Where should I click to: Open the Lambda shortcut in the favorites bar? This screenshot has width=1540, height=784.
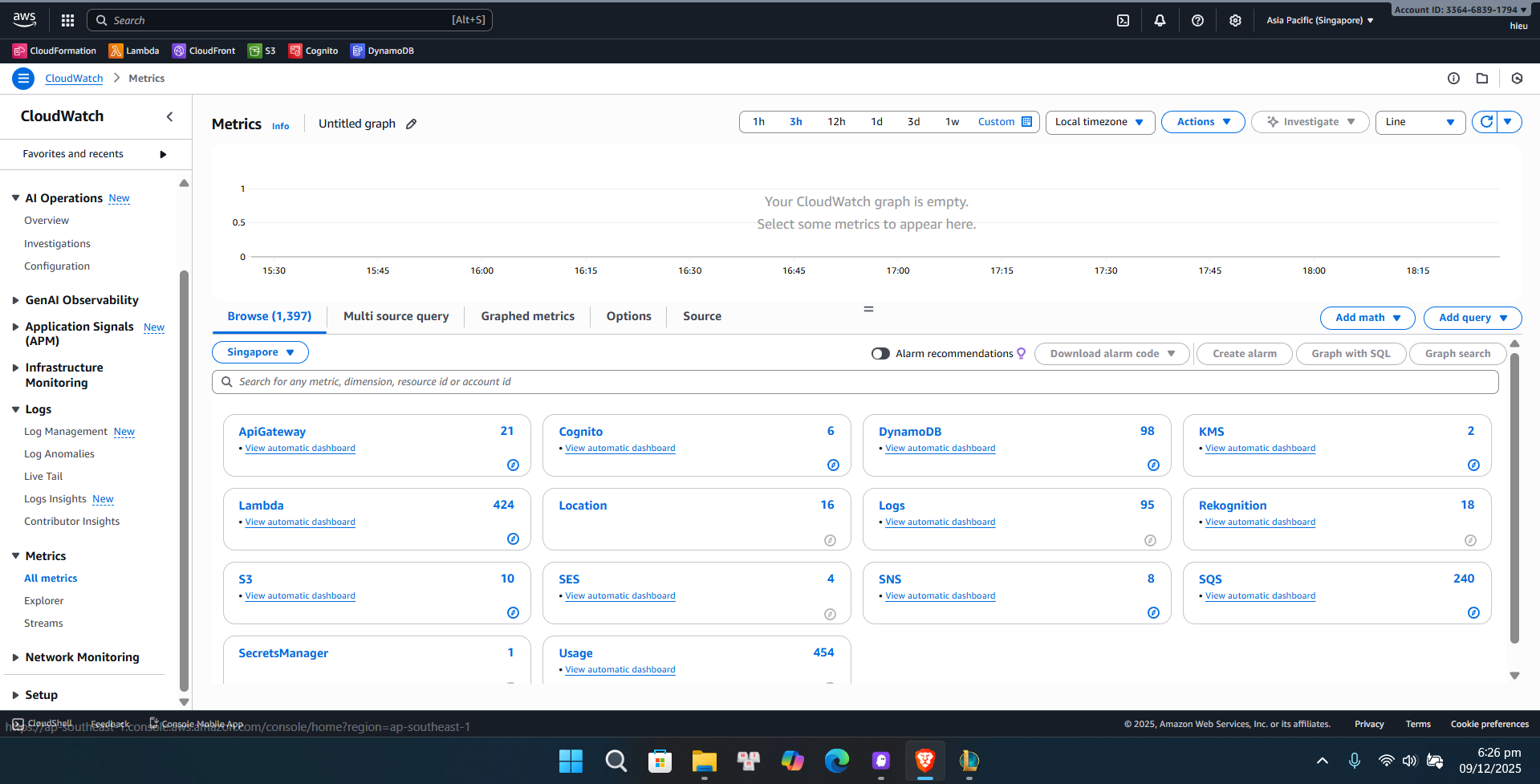pyautogui.click(x=133, y=50)
